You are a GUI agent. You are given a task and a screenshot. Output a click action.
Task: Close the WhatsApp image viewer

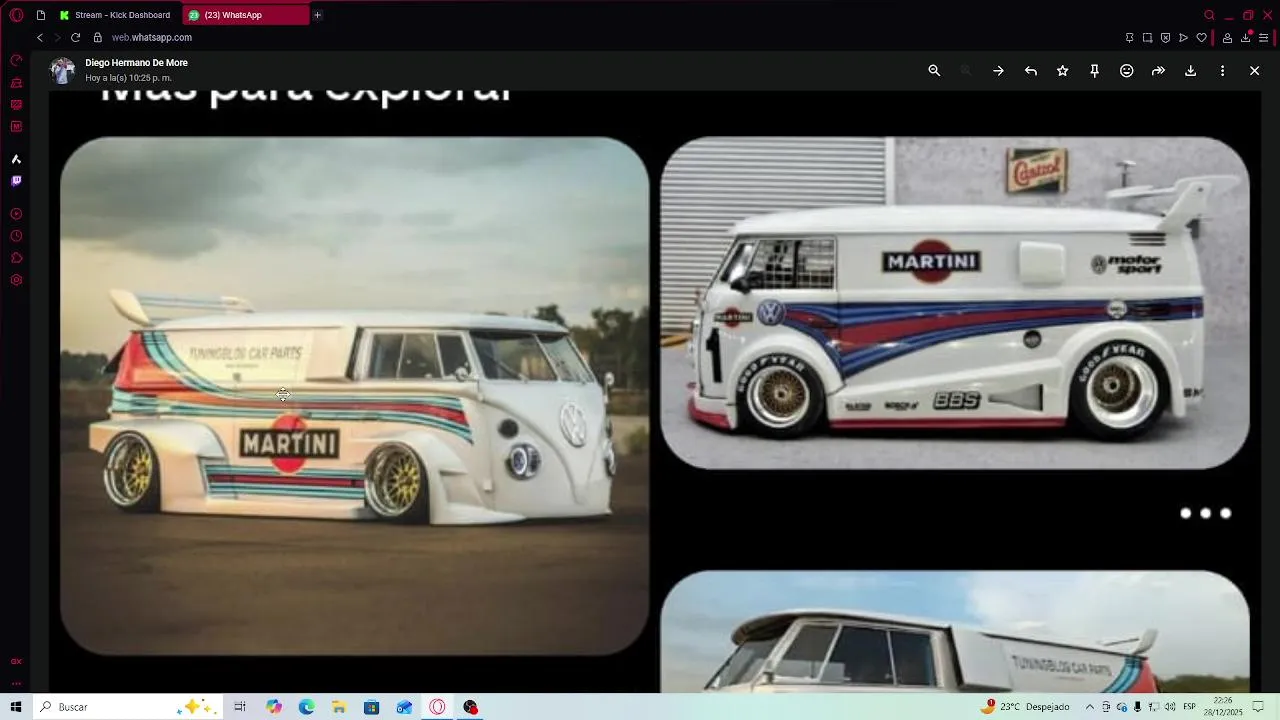[x=1254, y=71]
